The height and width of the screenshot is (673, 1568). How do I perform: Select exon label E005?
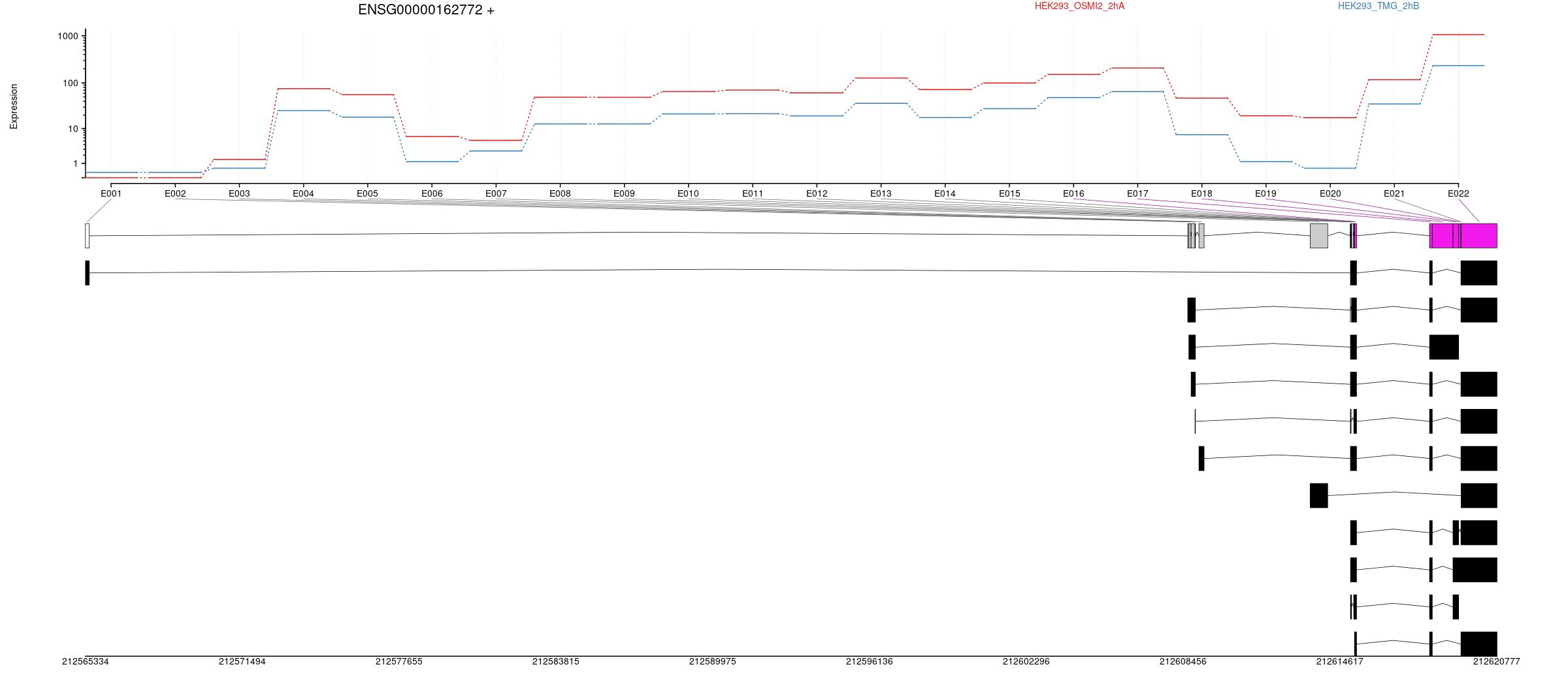(x=367, y=193)
